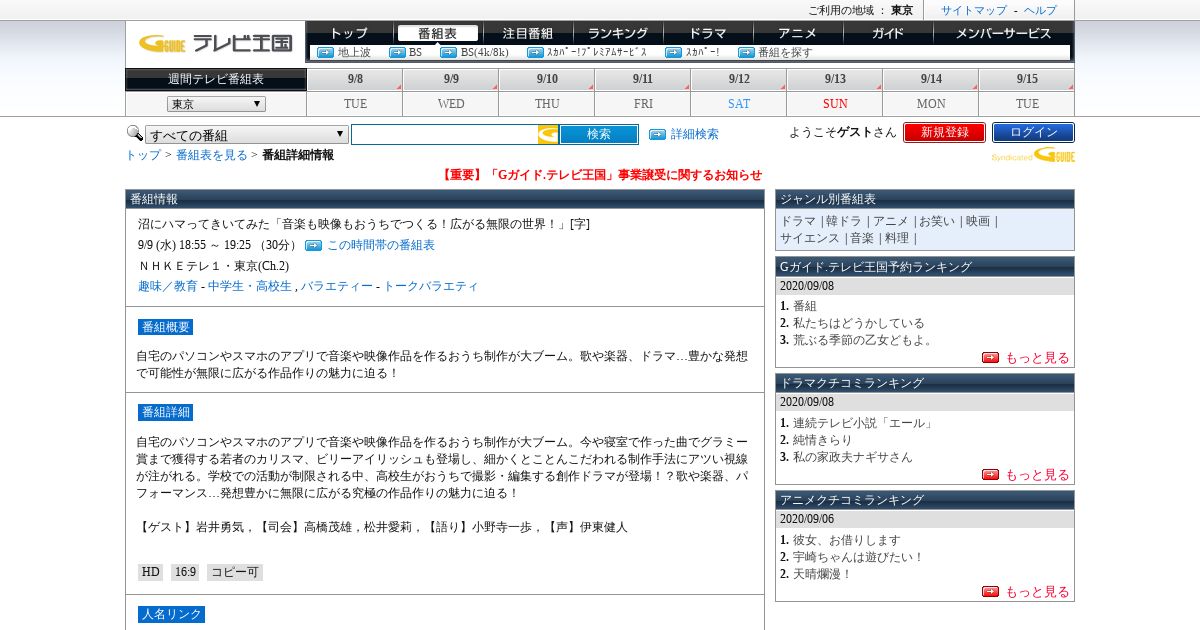
Task: Open the サイトマップ link
Action: coord(974,10)
